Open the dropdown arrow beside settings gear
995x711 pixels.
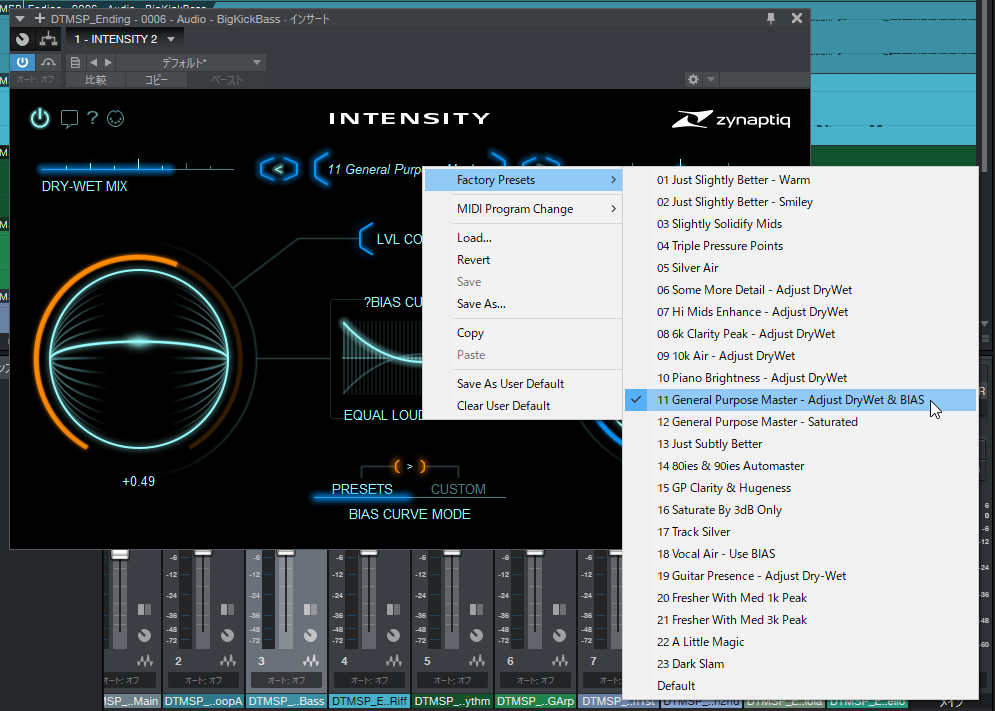(711, 79)
